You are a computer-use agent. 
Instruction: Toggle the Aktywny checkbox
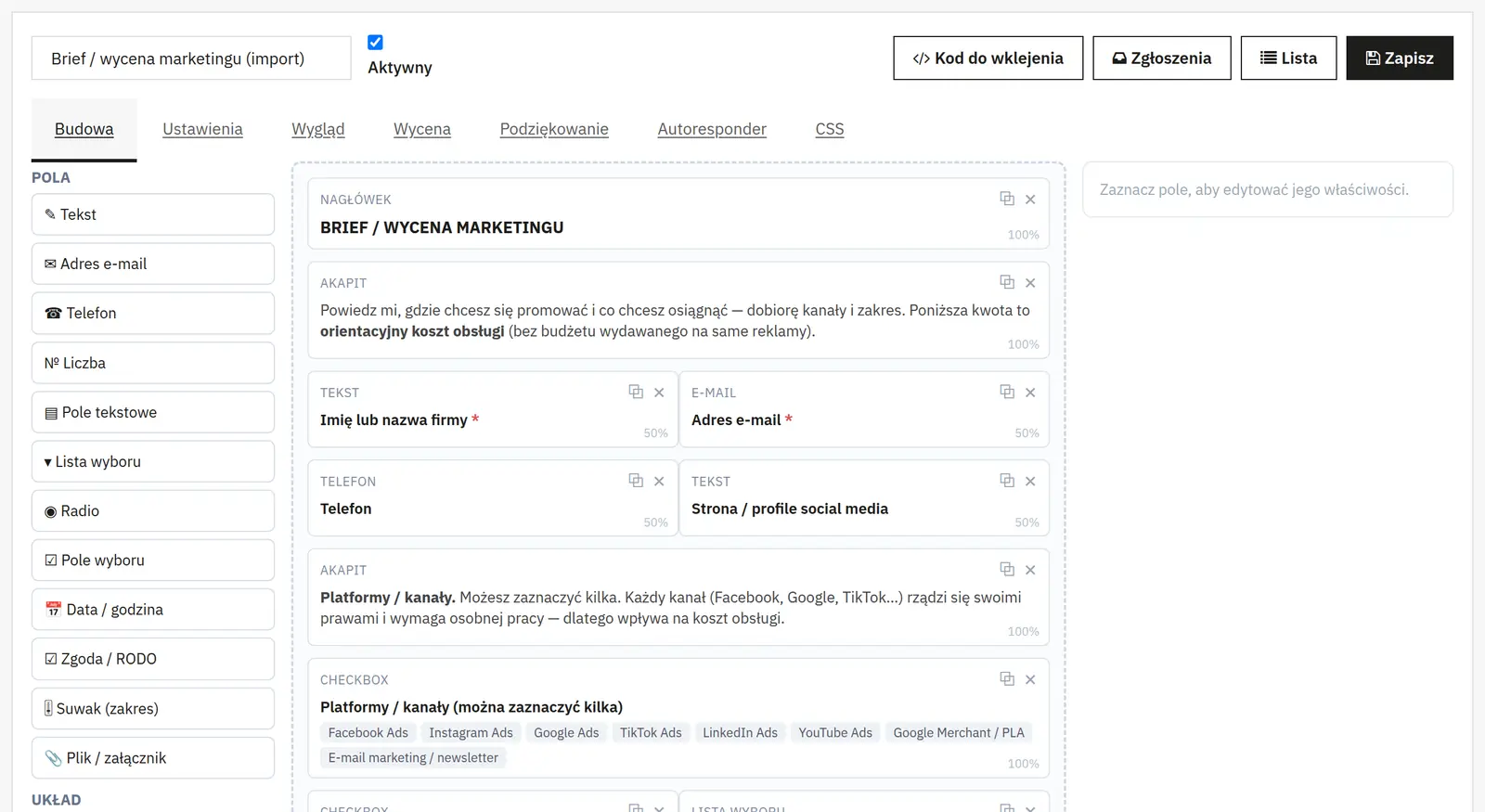(x=375, y=42)
